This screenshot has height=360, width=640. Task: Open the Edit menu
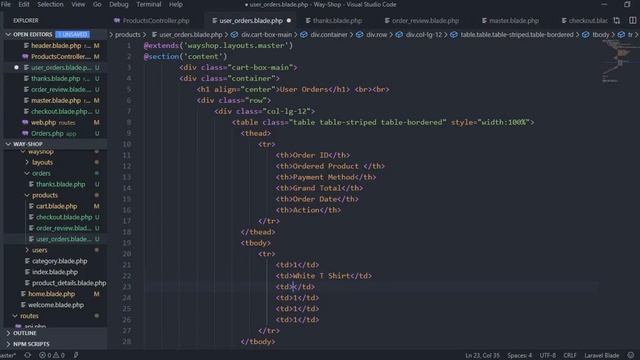coord(24,4)
